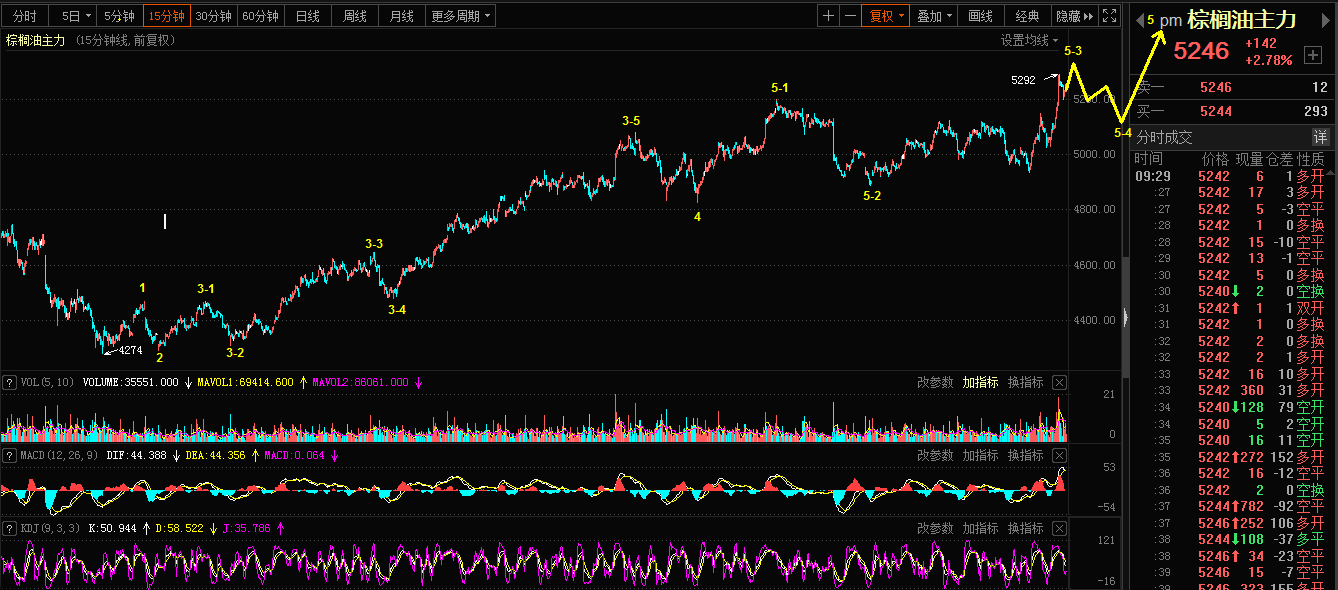Collapse the right panel using the divider handle

[x=1125, y=317]
